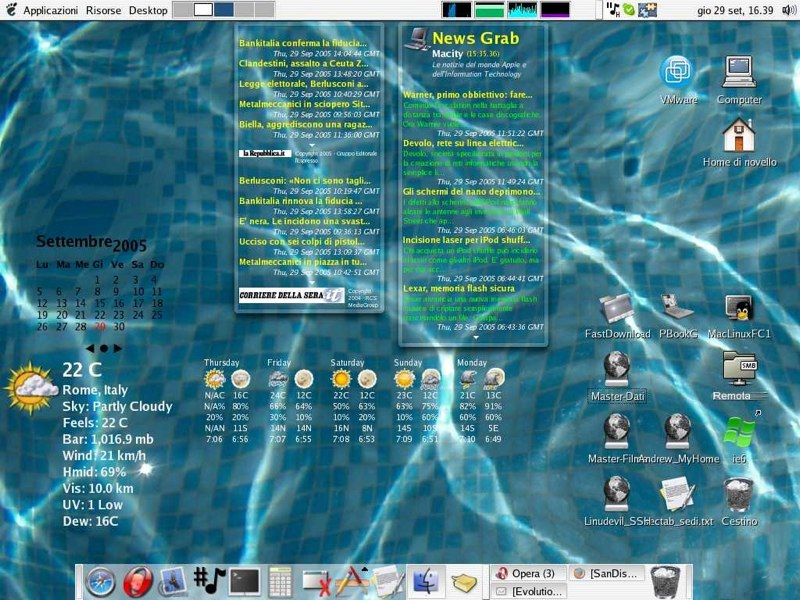Click the clock showing gio 29 set, 16.39
Viewport: 800px width, 600px height.
pos(735,10)
